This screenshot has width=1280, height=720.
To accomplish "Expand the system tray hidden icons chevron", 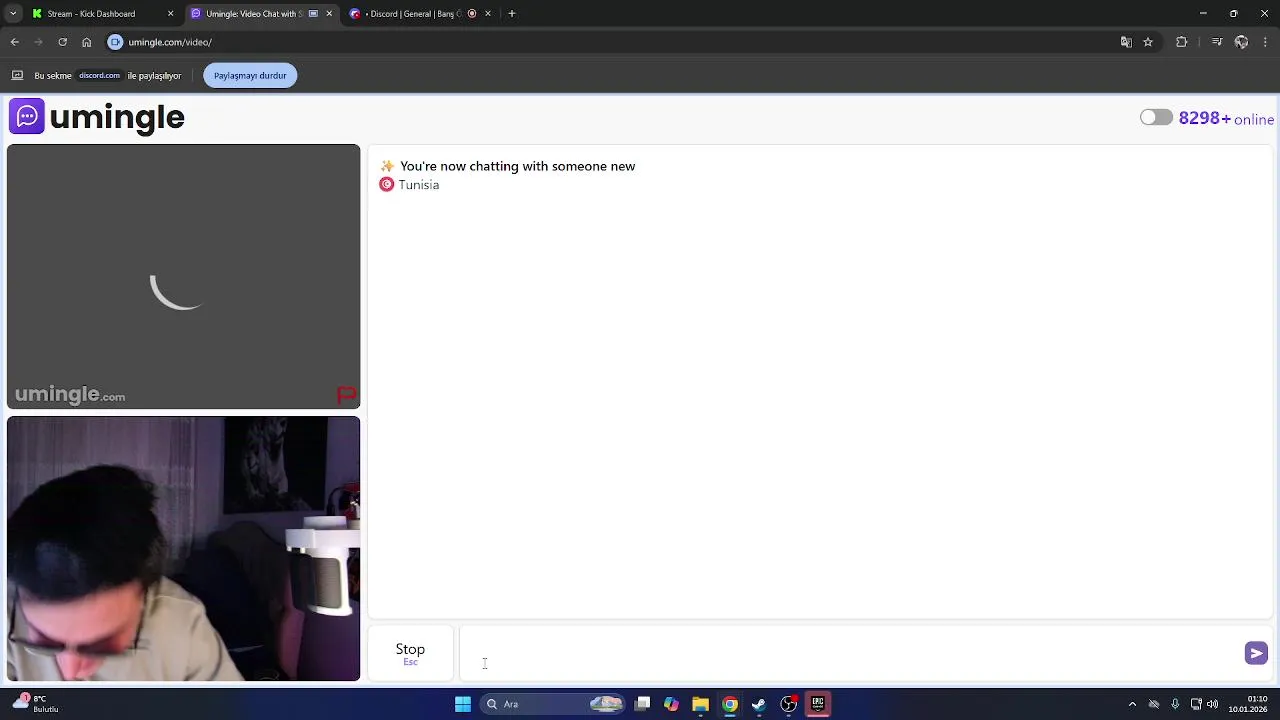I will tap(1132, 704).
